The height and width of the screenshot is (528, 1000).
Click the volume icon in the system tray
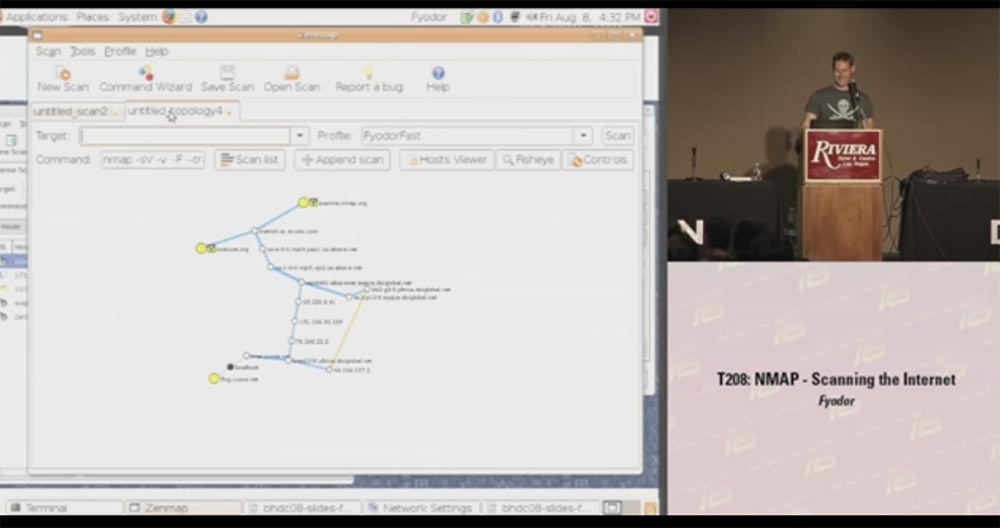click(x=531, y=17)
